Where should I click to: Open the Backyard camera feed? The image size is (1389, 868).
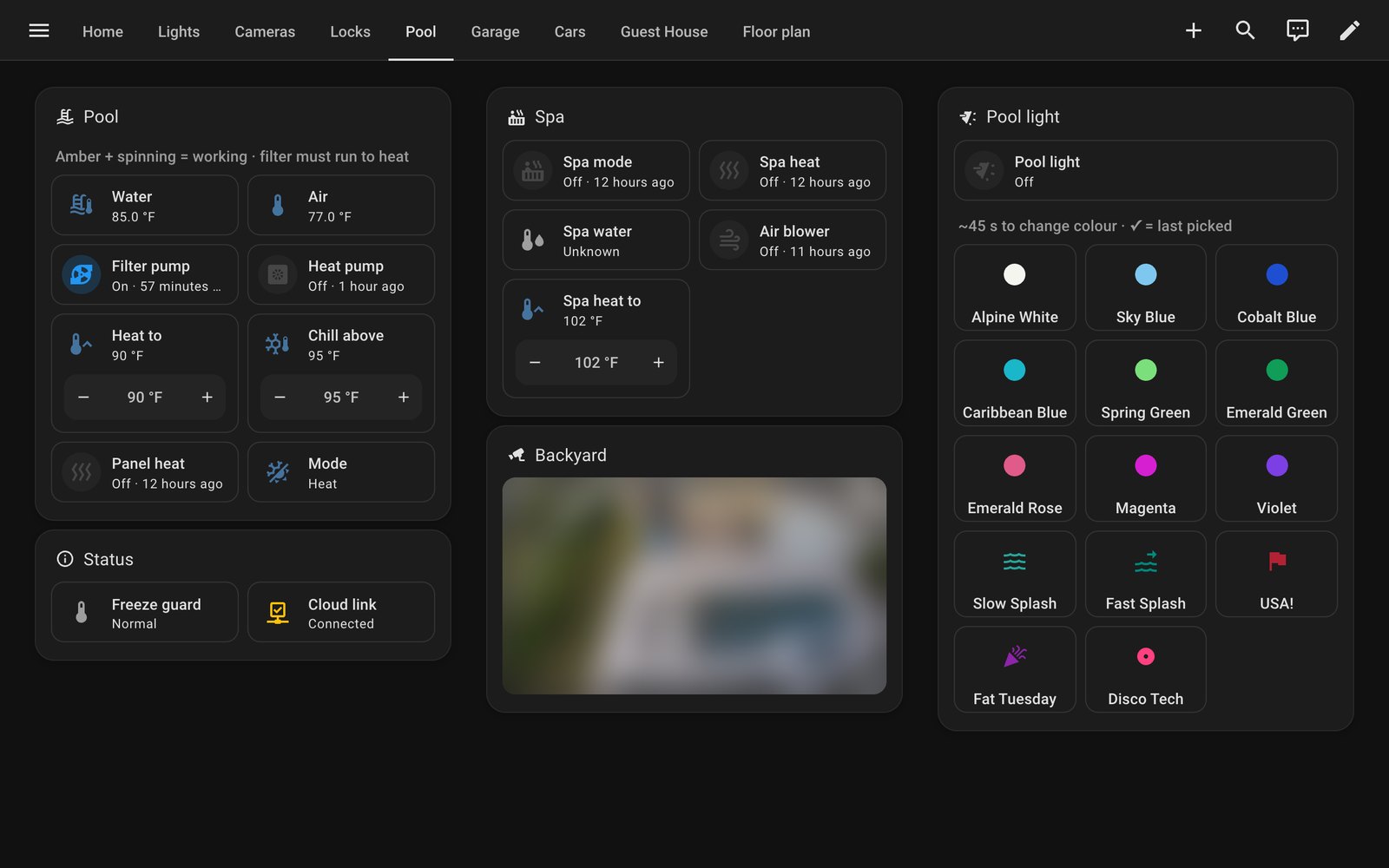694,586
